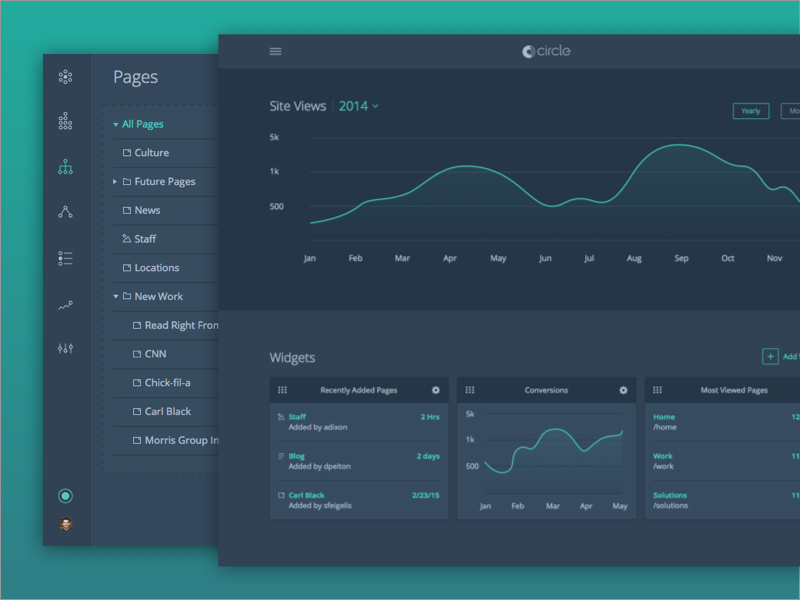Open the Chick-fil-a page under New Work

click(166, 382)
